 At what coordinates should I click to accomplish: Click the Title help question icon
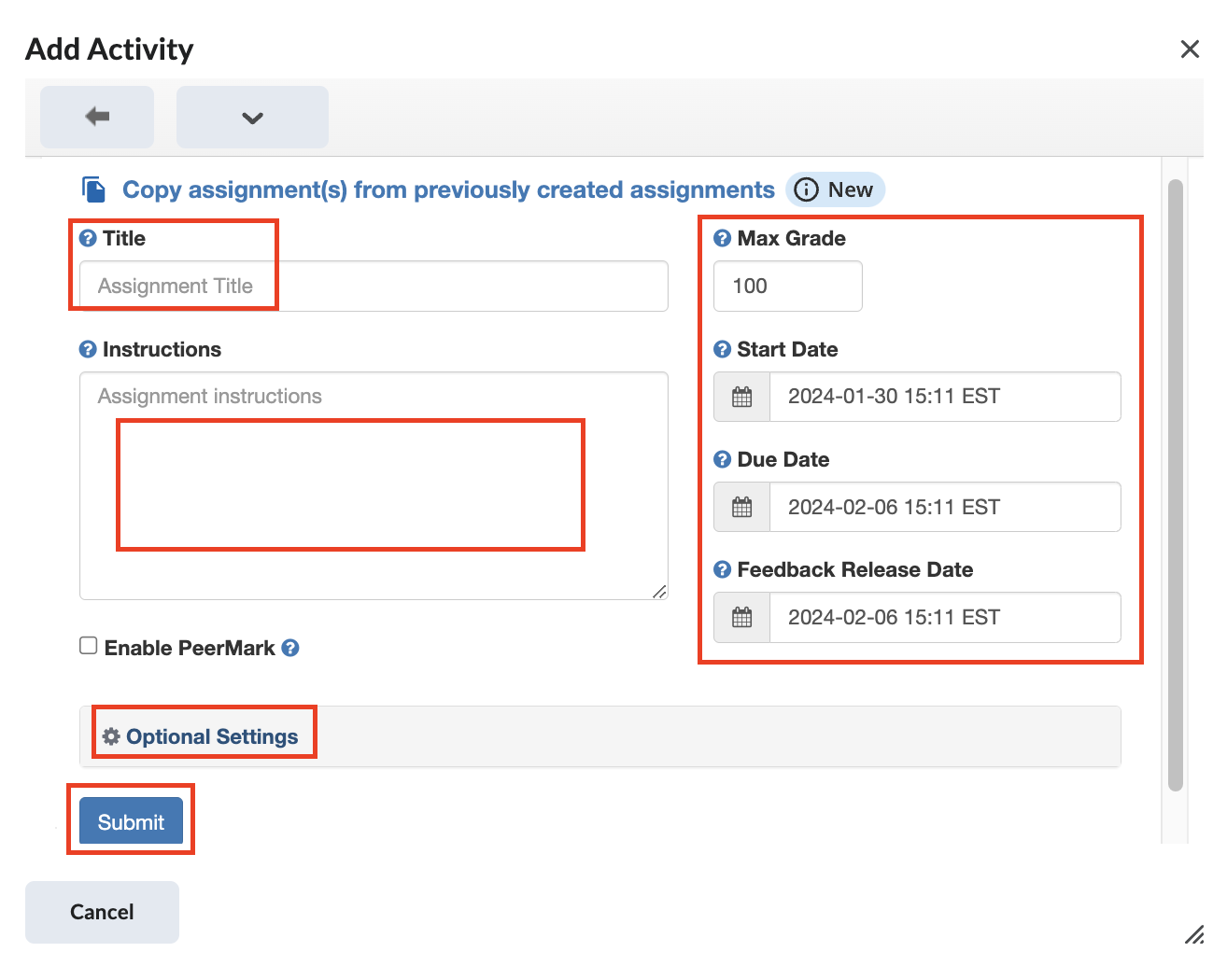point(88,238)
